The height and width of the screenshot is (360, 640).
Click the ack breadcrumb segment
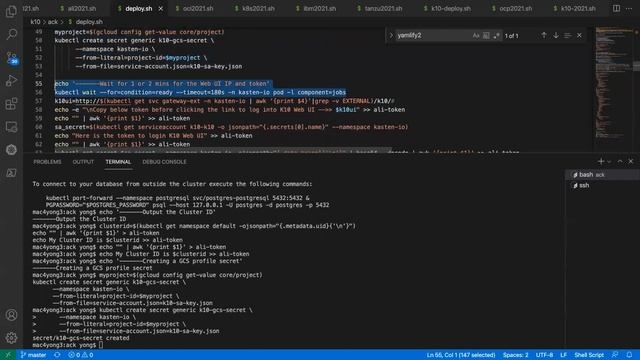(53, 22)
